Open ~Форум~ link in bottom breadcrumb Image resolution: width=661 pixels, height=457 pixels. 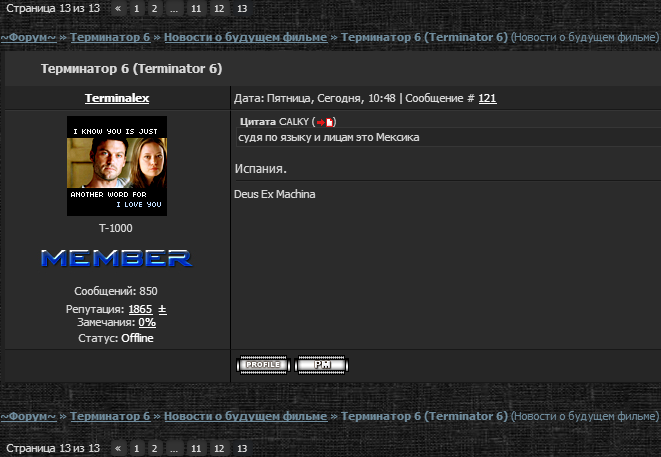pyautogui.click(x=28, y=416)
